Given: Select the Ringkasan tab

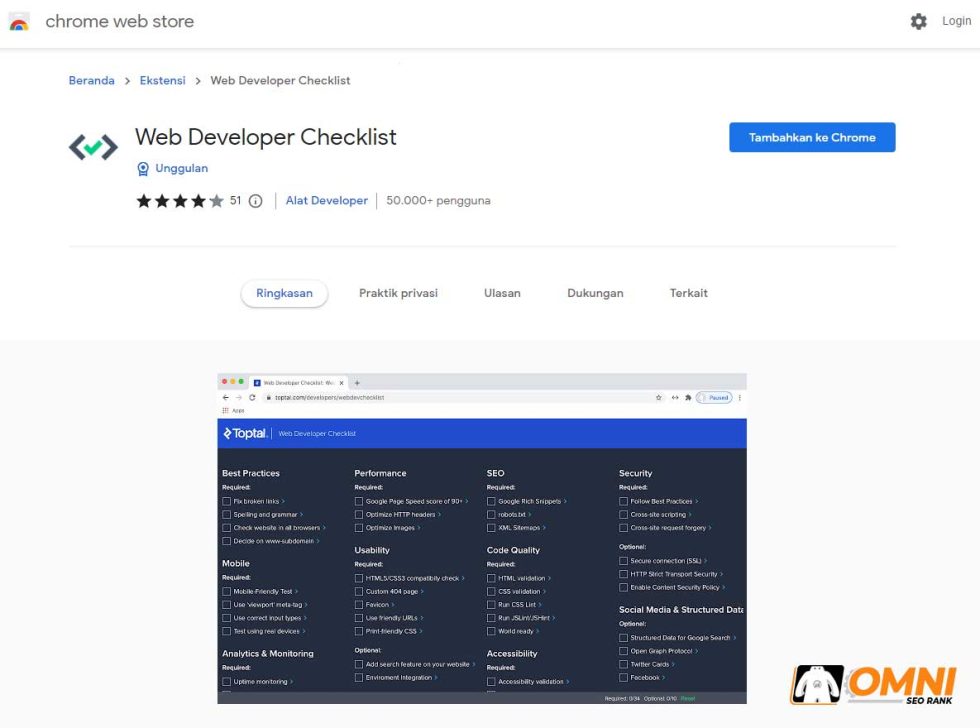Looking at the screenshot, I should (284, 293).
